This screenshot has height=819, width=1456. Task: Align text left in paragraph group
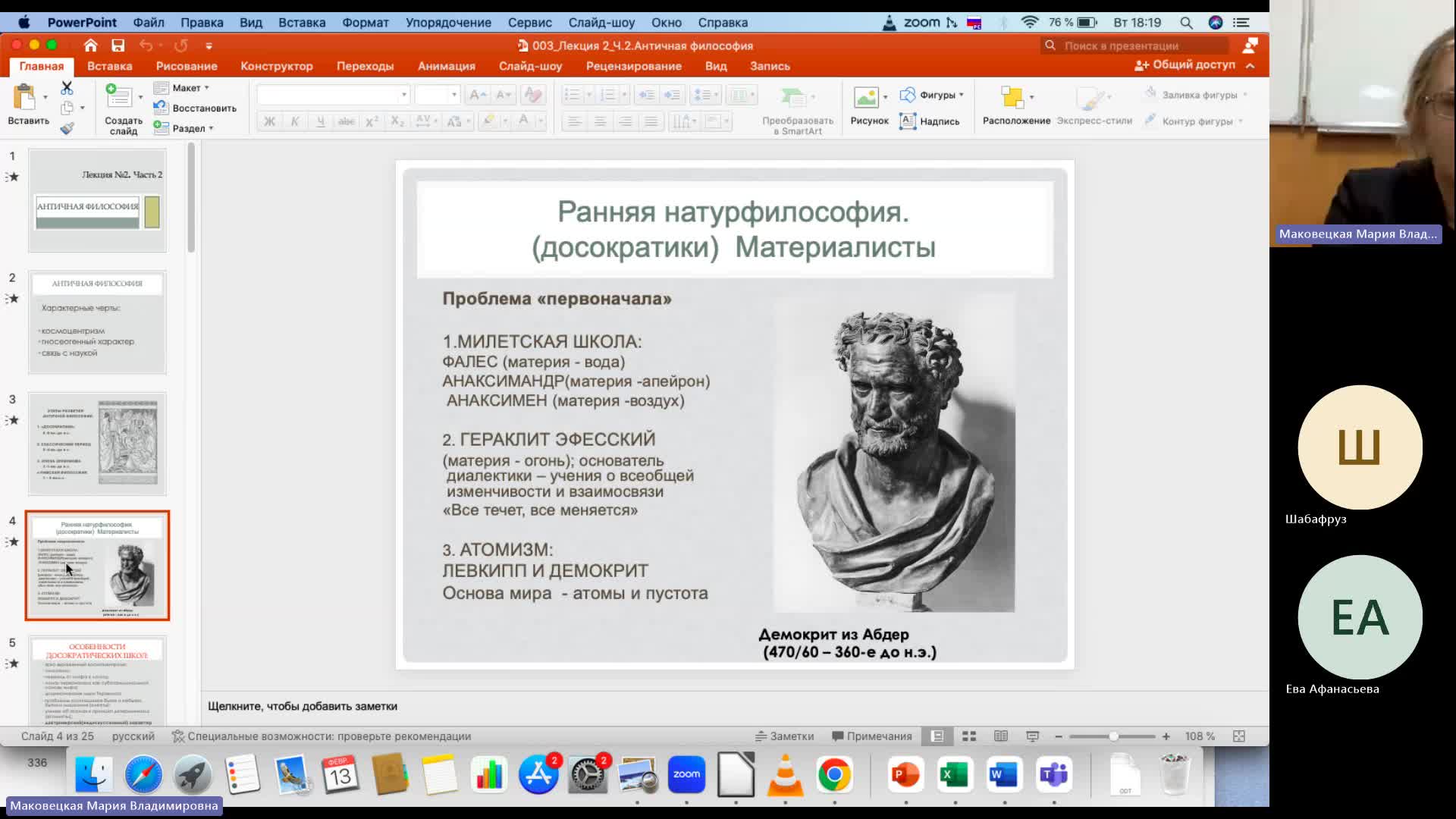tap(575, 121)
